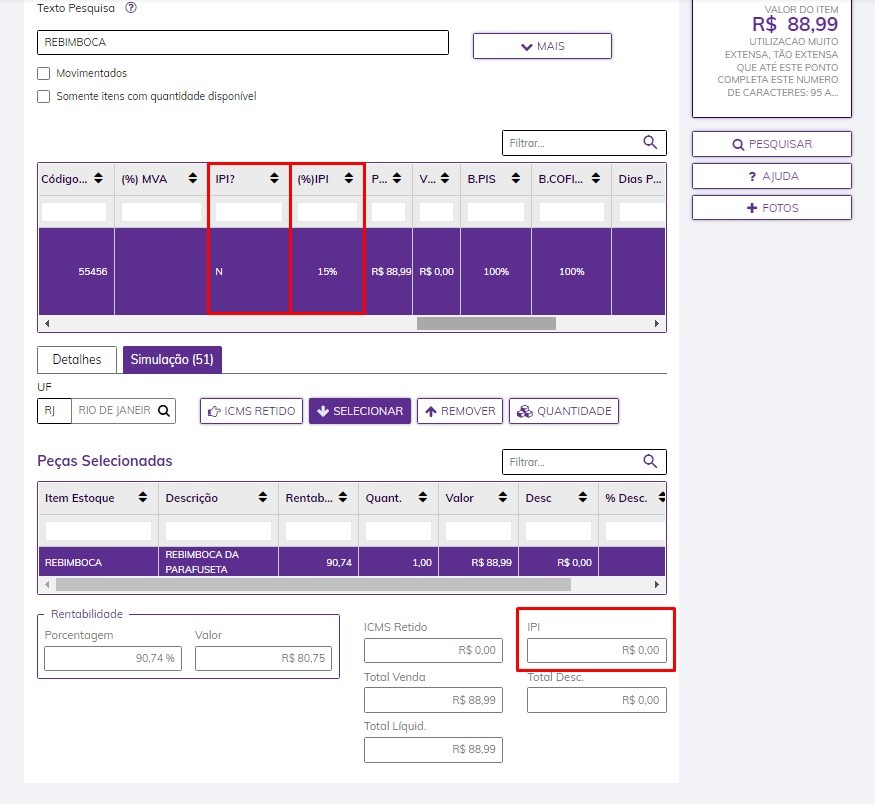Select the row cell with code 55456

76,272
